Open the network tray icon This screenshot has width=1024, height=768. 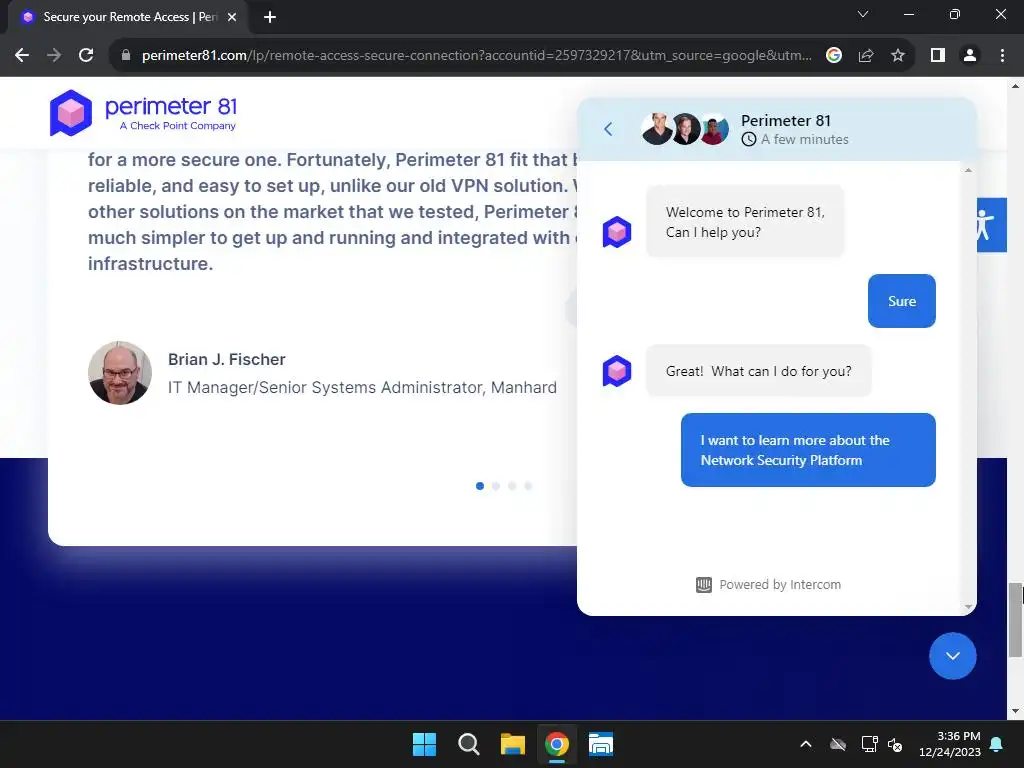pos(869,744)
